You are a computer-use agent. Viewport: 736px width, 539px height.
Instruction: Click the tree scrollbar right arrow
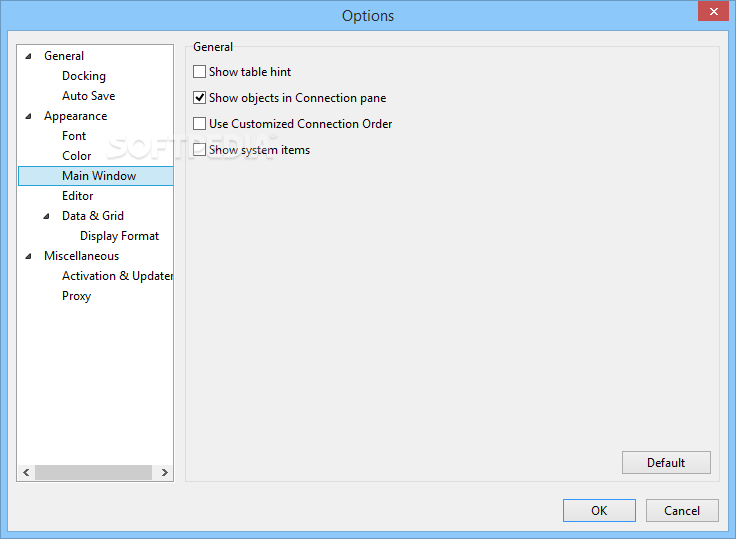pyautogui.click(x=164, y=472)
